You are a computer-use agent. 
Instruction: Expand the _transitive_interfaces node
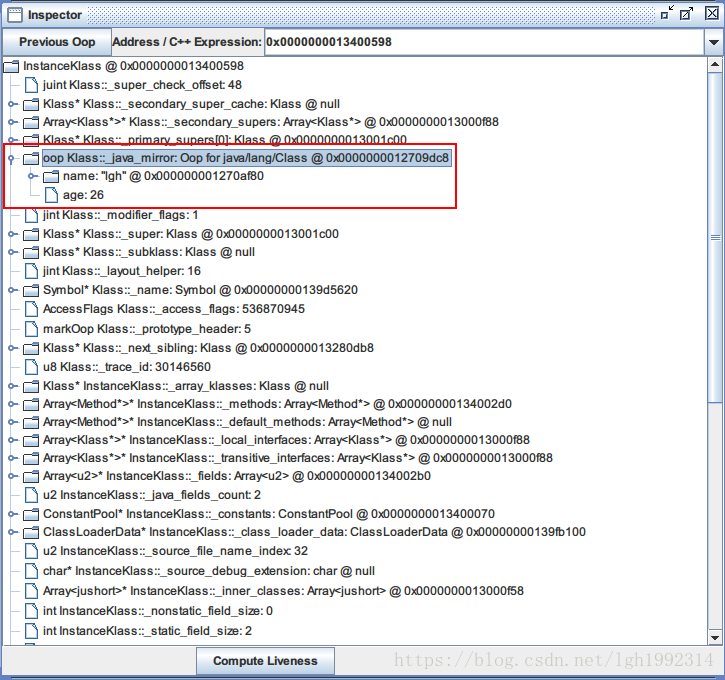coord(12,458)
